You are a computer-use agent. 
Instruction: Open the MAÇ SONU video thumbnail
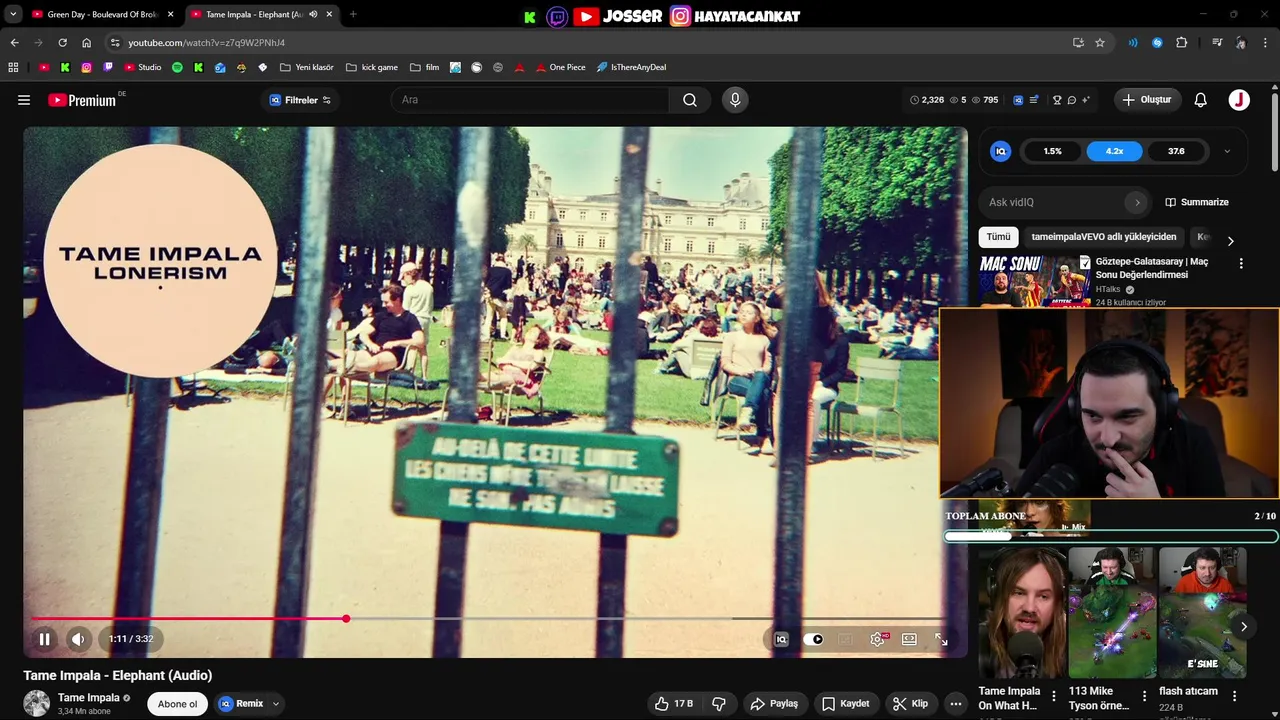point(1034,280)
